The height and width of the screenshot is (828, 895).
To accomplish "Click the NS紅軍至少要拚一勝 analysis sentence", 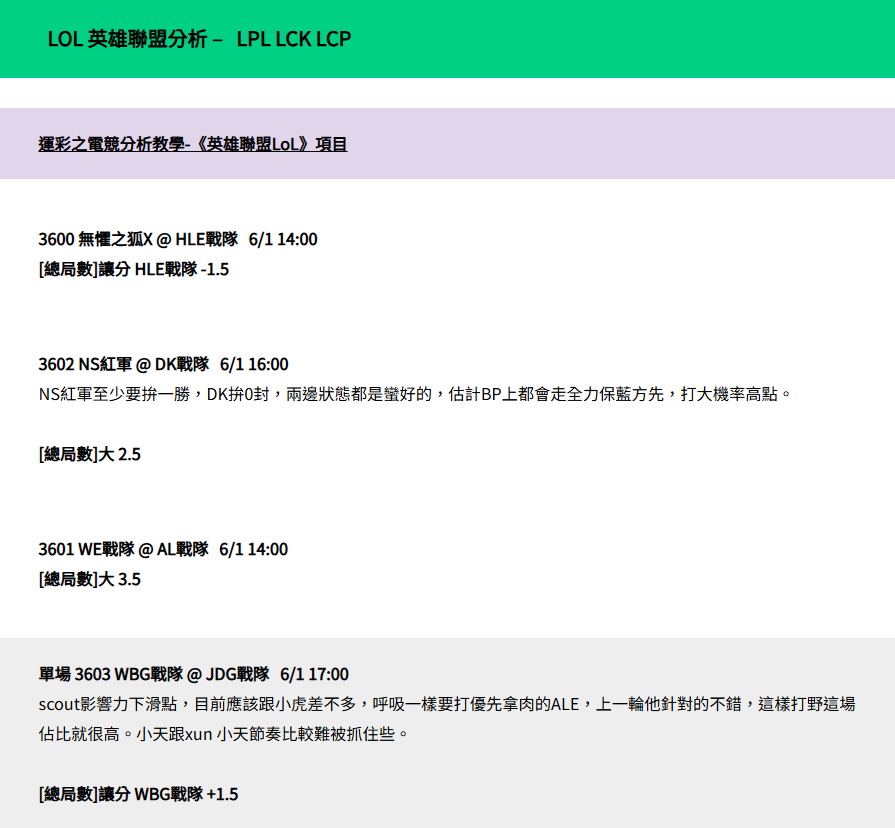I will click(415, 394).
